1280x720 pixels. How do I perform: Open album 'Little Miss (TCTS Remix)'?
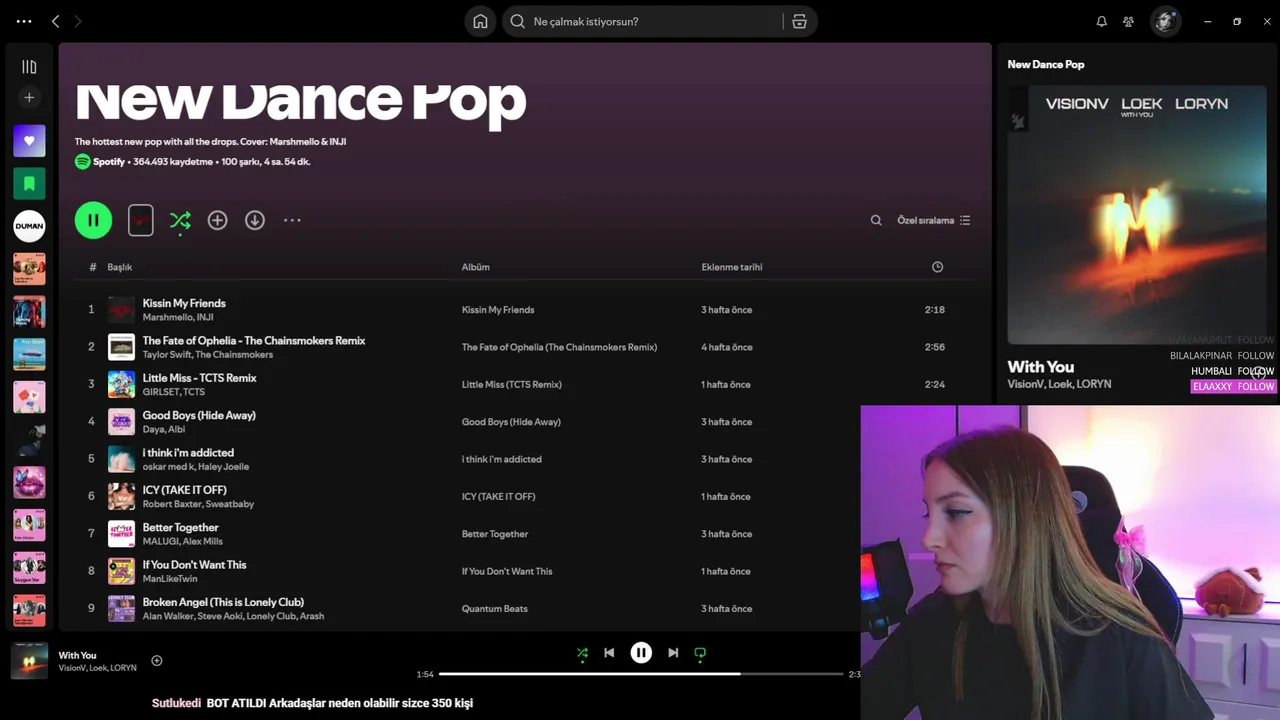click(x=511, y=384)
